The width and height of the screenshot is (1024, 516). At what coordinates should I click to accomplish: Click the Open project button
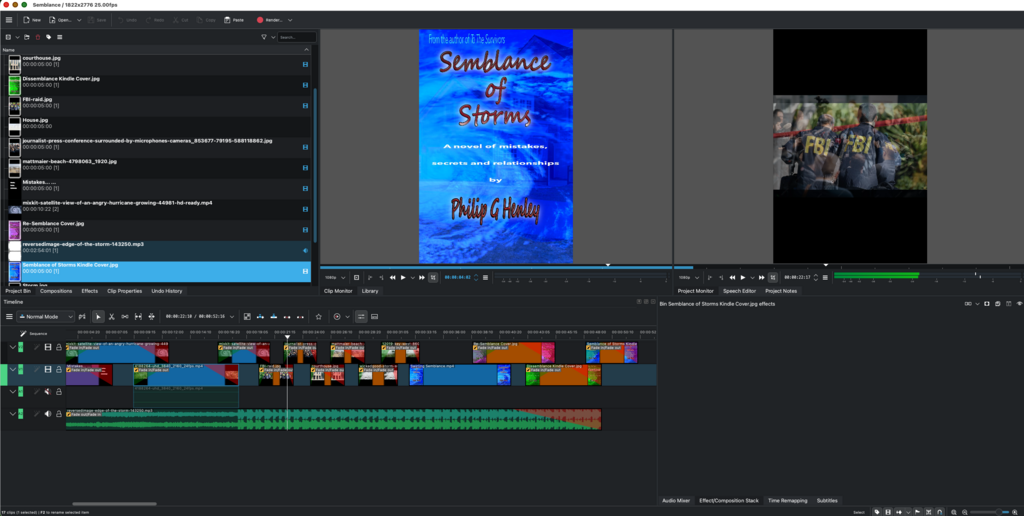(61, 20)
